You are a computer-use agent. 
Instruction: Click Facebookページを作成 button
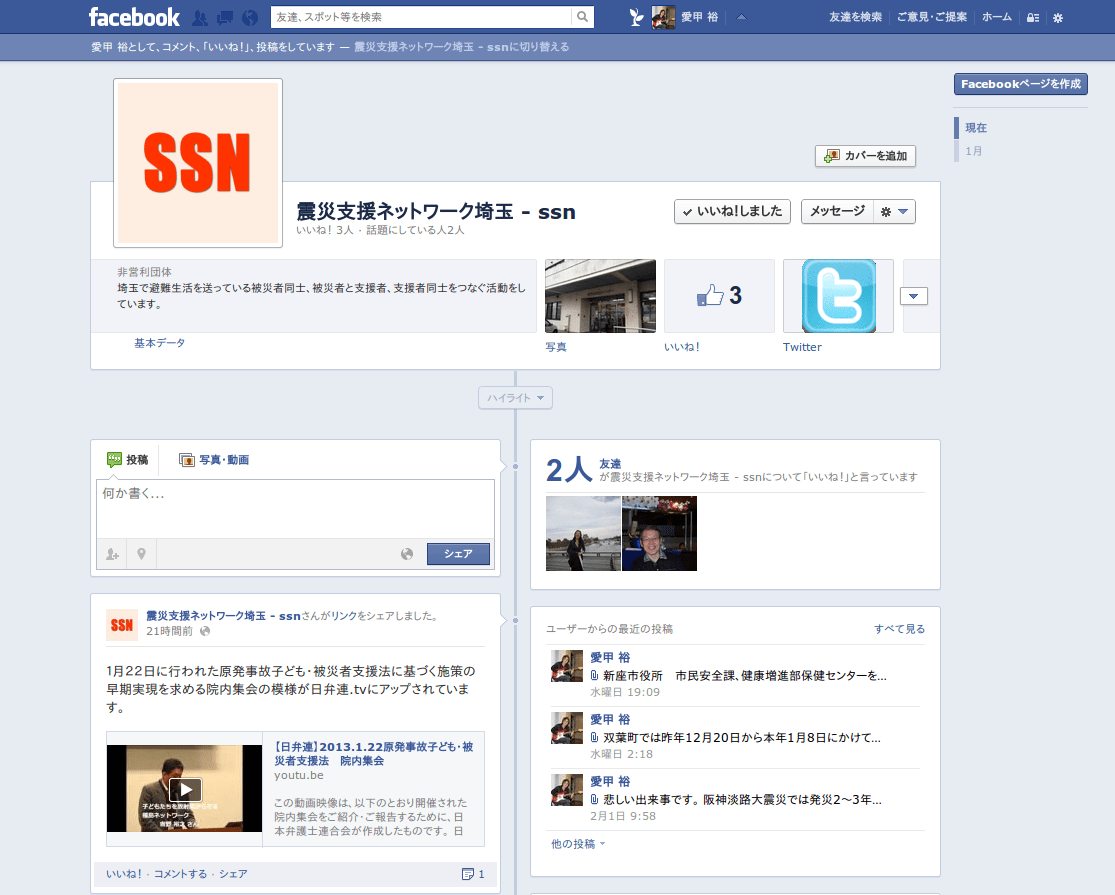coord(1020,84)
